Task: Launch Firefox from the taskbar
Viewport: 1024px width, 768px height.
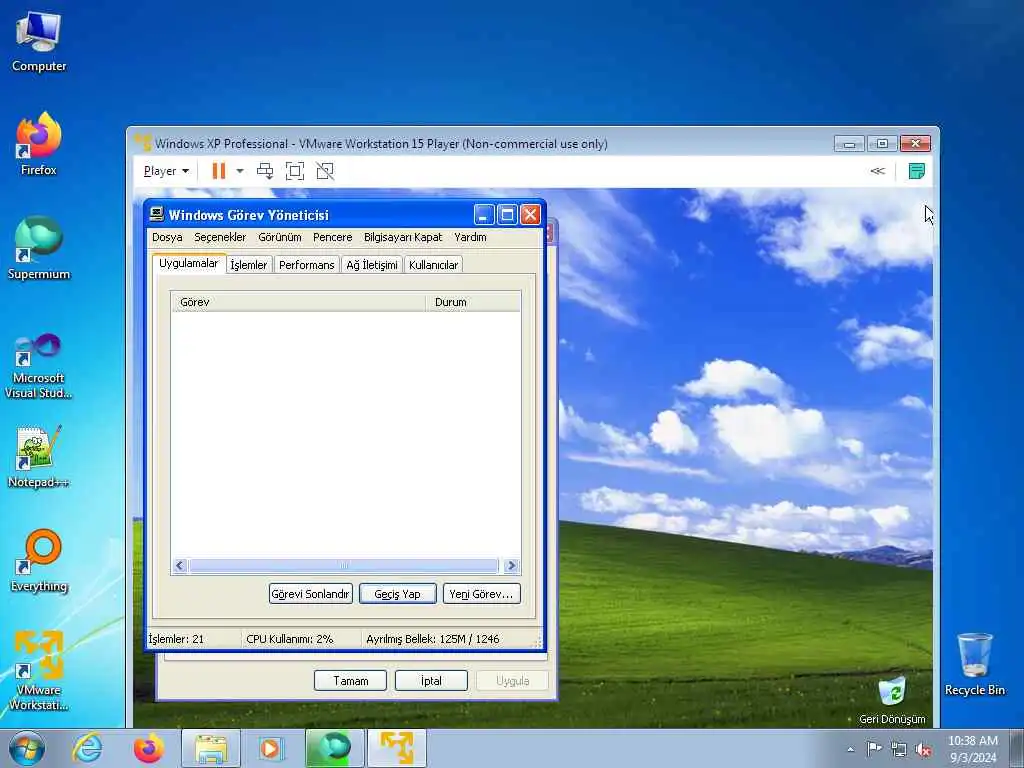Action: click(149, 748)
